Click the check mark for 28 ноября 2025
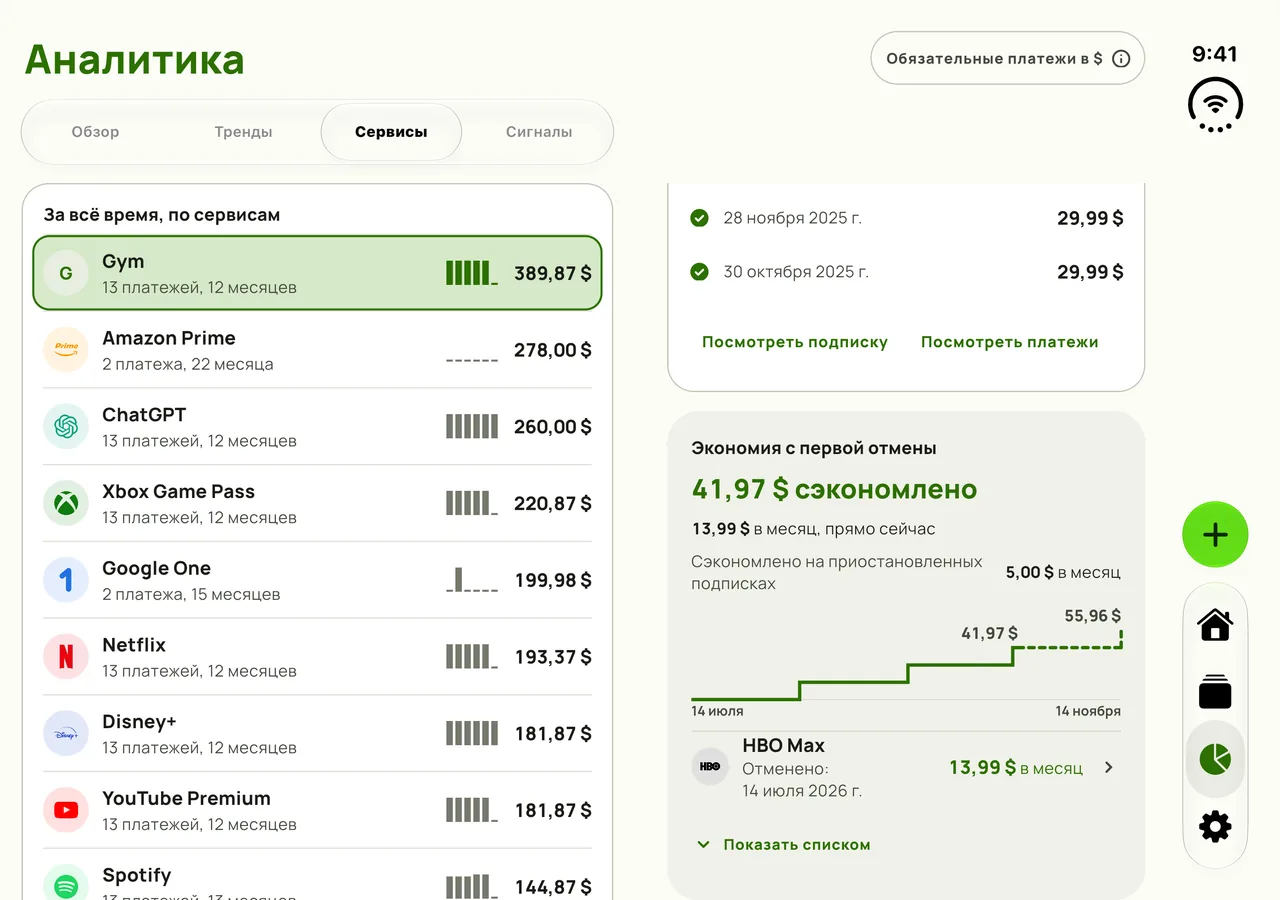1280x900 pixels. click(x=699, y=218)
